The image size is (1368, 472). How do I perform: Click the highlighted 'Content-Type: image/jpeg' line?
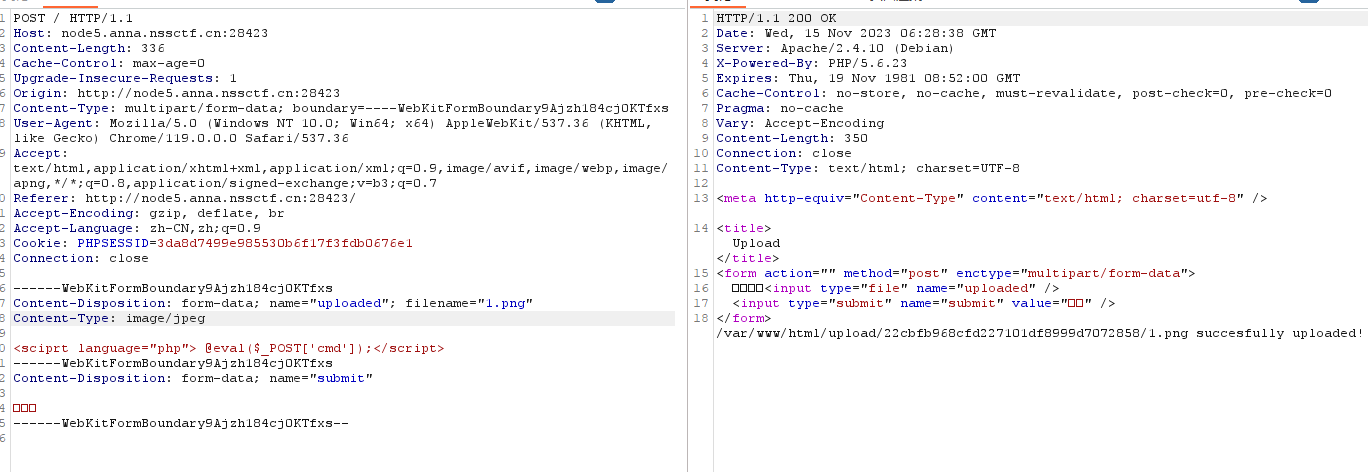pyautogui.click(x=109, y=318)
